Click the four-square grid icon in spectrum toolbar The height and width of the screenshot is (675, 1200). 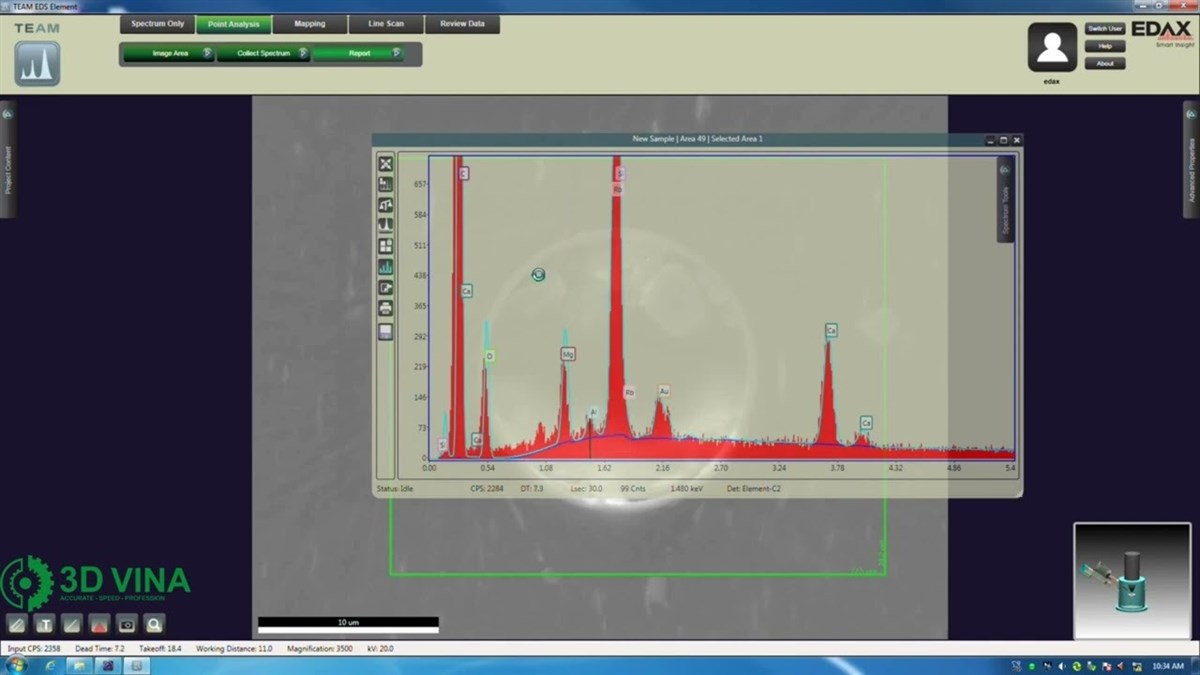386,246
